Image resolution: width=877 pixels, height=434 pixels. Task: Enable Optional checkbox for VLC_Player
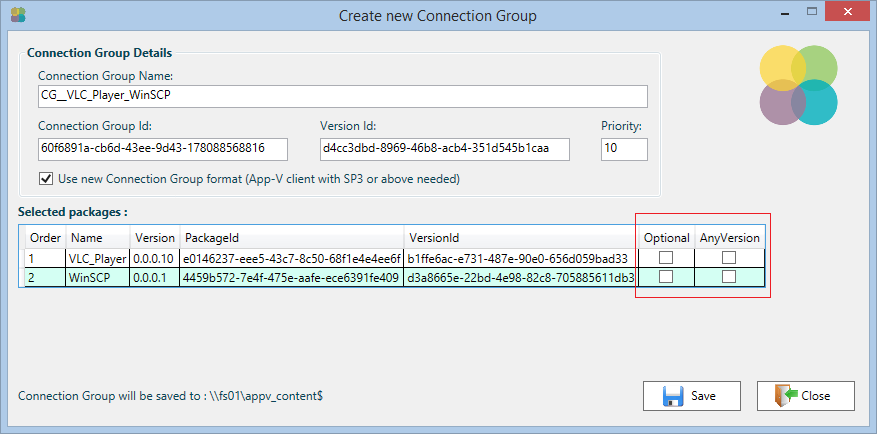(x=666, y=258)
